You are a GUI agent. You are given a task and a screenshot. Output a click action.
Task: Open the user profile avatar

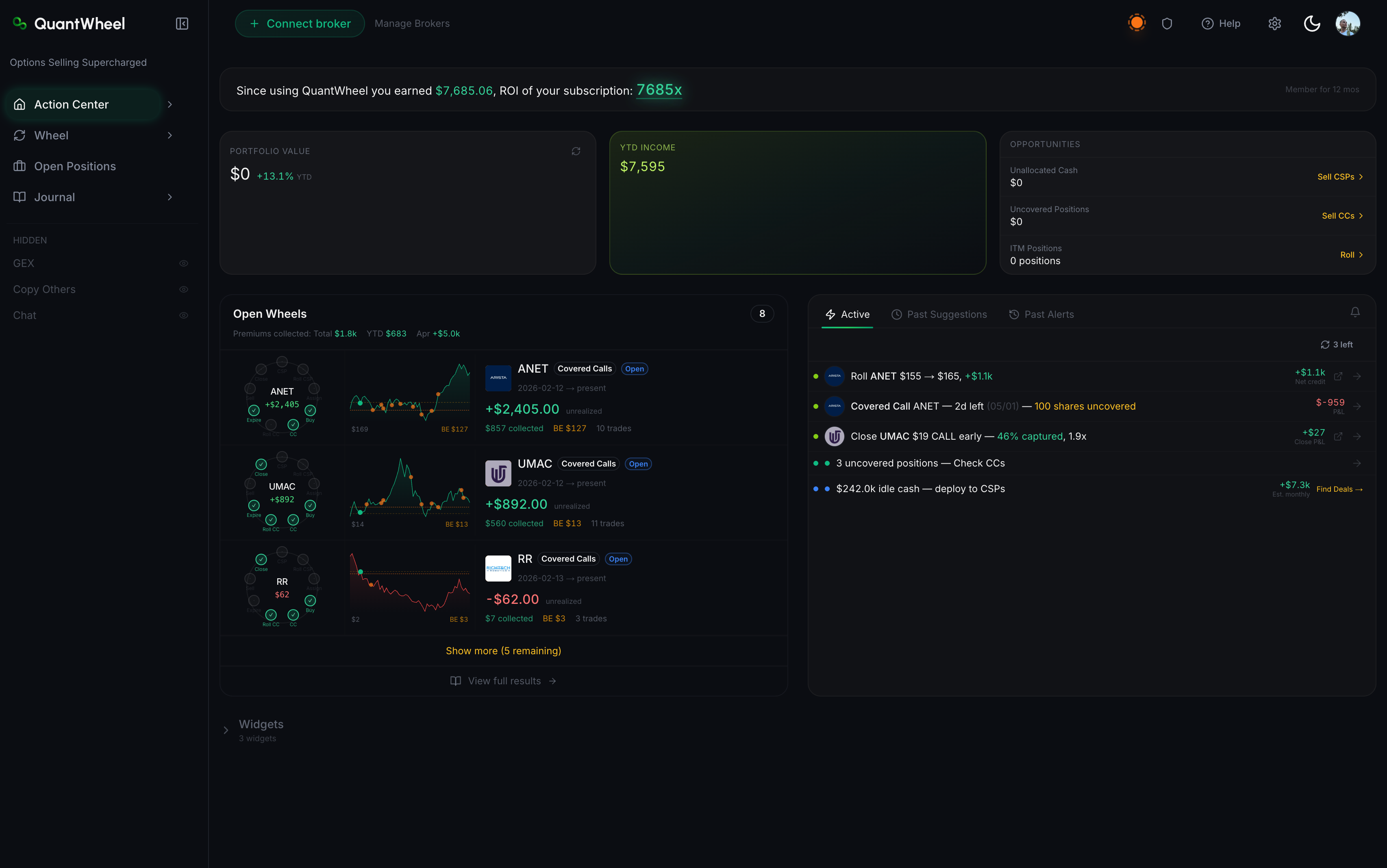coord(1348,24)
